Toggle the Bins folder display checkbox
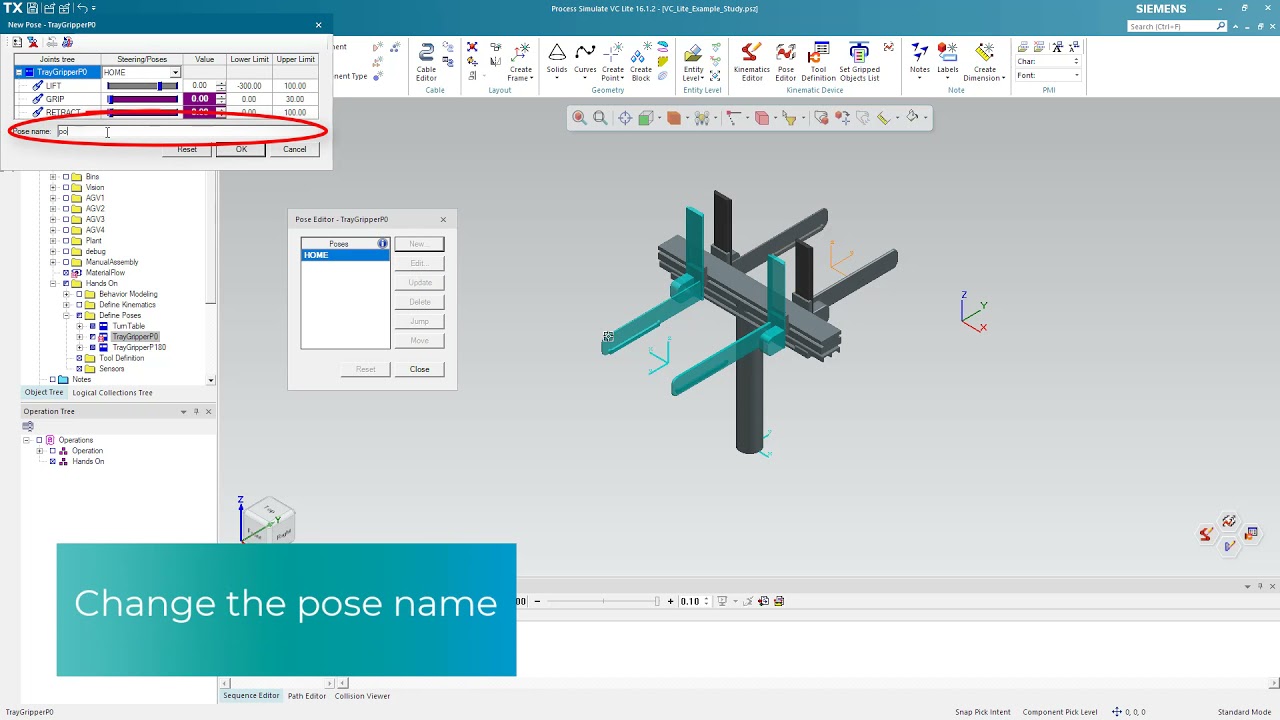The height and width of the screenshot is (720, 1280). click(66, 177)
